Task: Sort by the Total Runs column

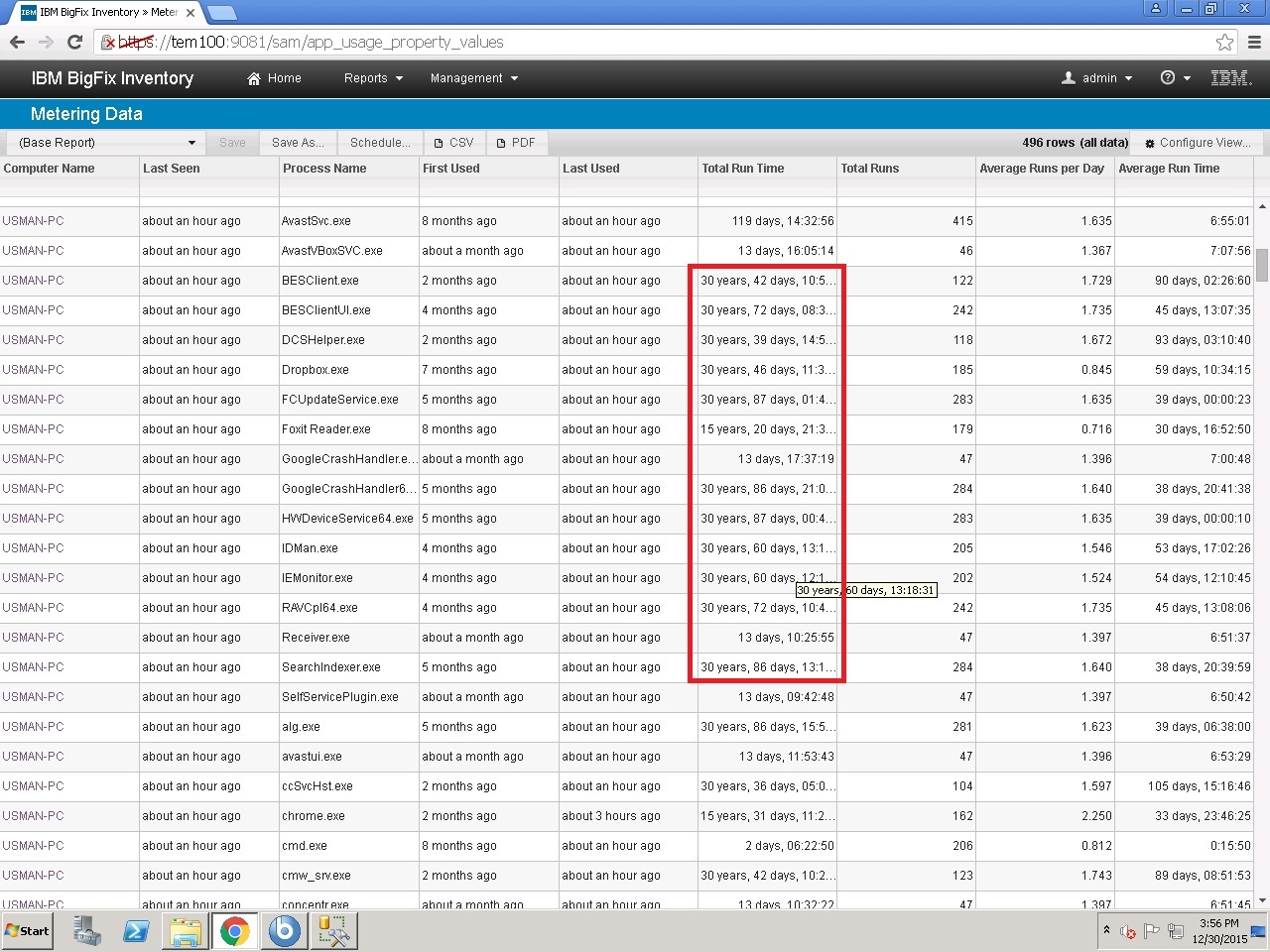Action: (x=870, y=169)
